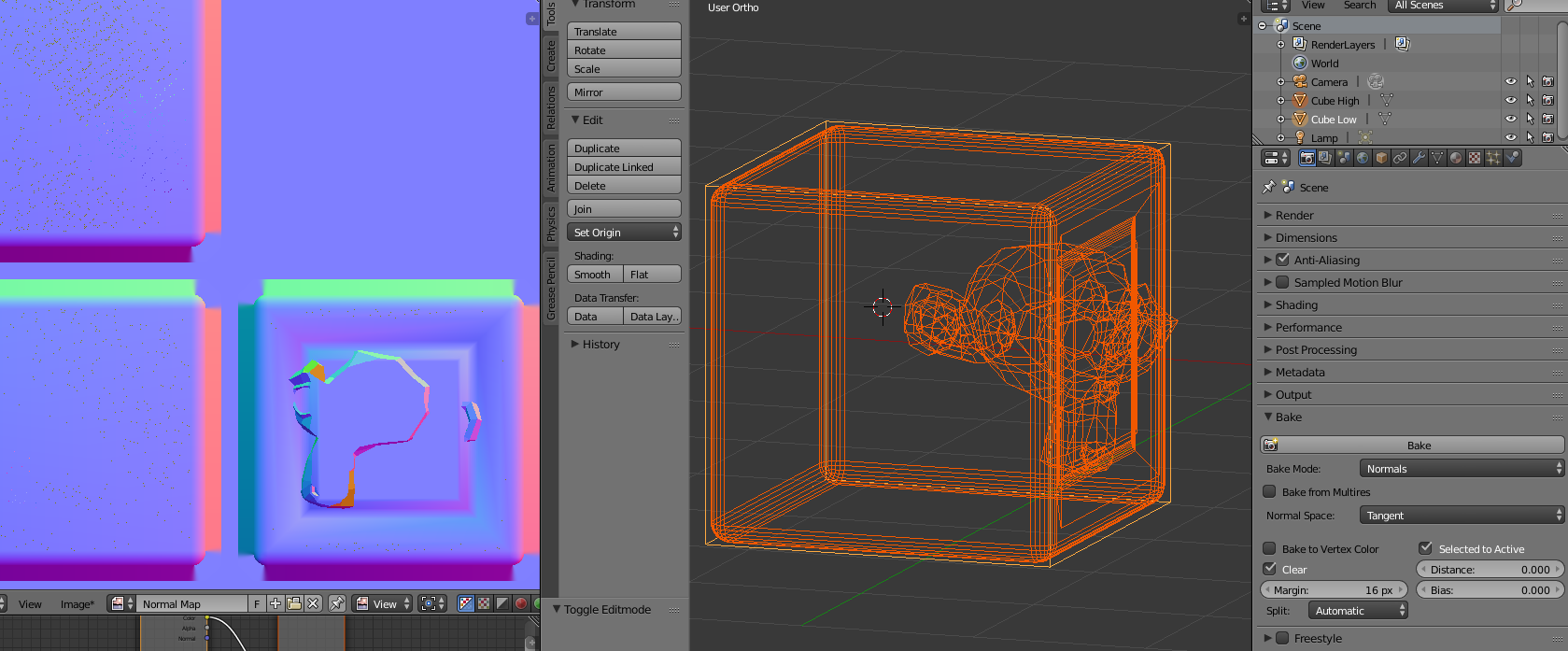
Task: Unlink the Normal Map image with X
Action: [x=313, y=603]
